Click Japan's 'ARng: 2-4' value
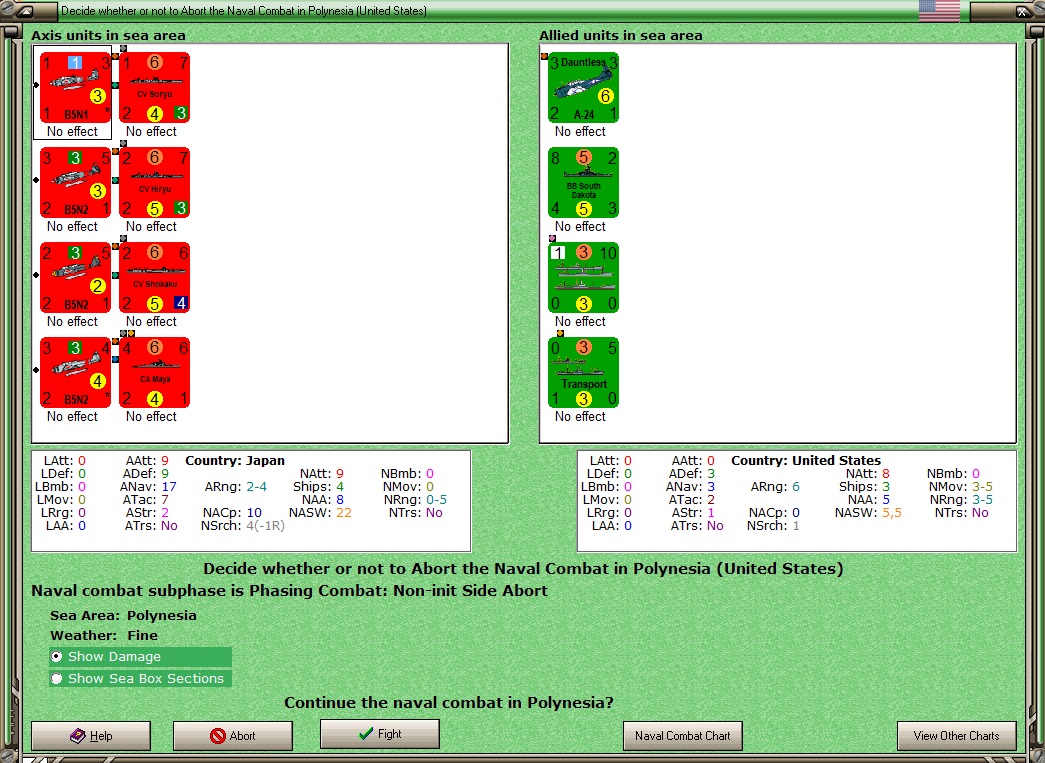 [x=235, y=486]
